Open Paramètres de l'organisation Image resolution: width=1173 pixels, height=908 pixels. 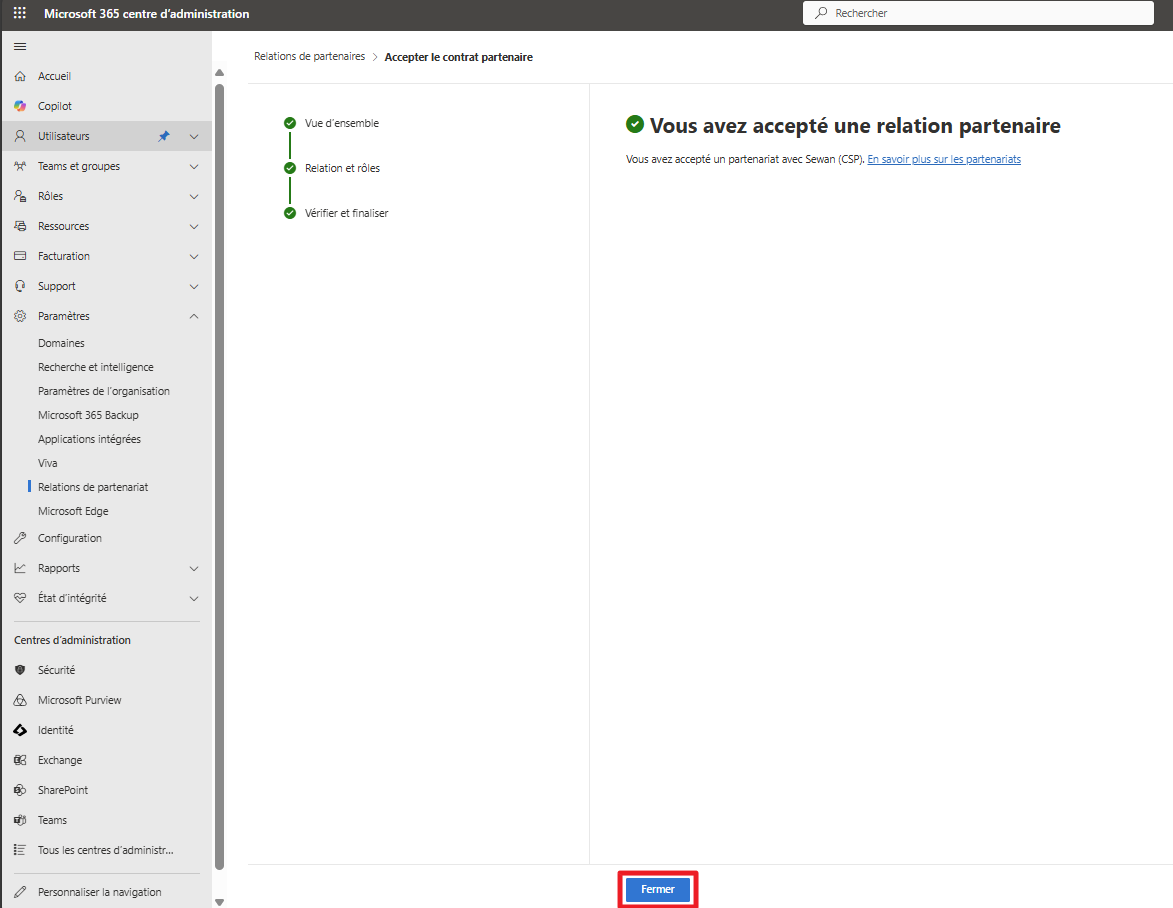[x=104, y=391]
